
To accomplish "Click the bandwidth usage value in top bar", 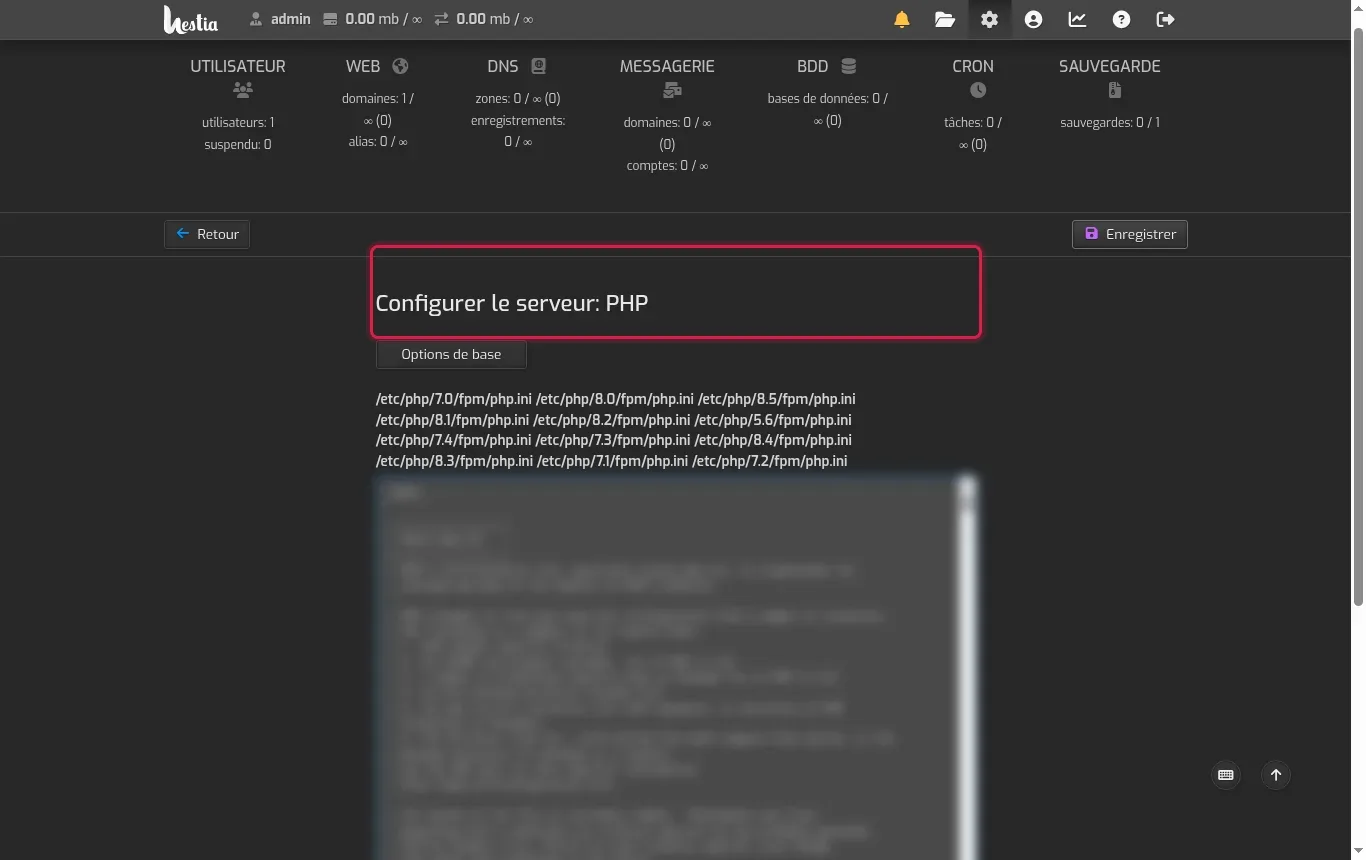I will 494,19.
